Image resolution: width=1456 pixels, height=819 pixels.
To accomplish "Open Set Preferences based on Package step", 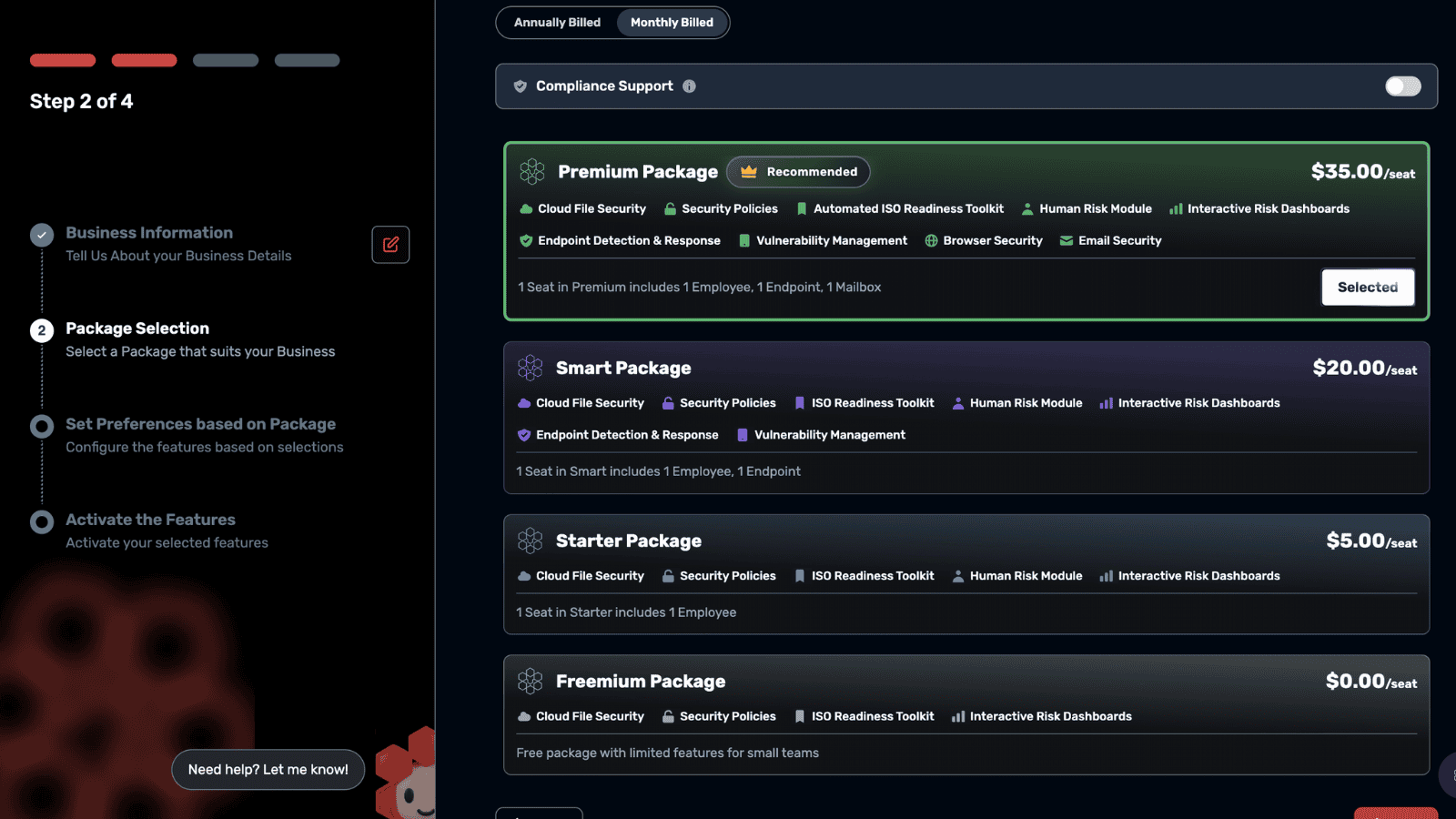I will (x=200, y=424).
